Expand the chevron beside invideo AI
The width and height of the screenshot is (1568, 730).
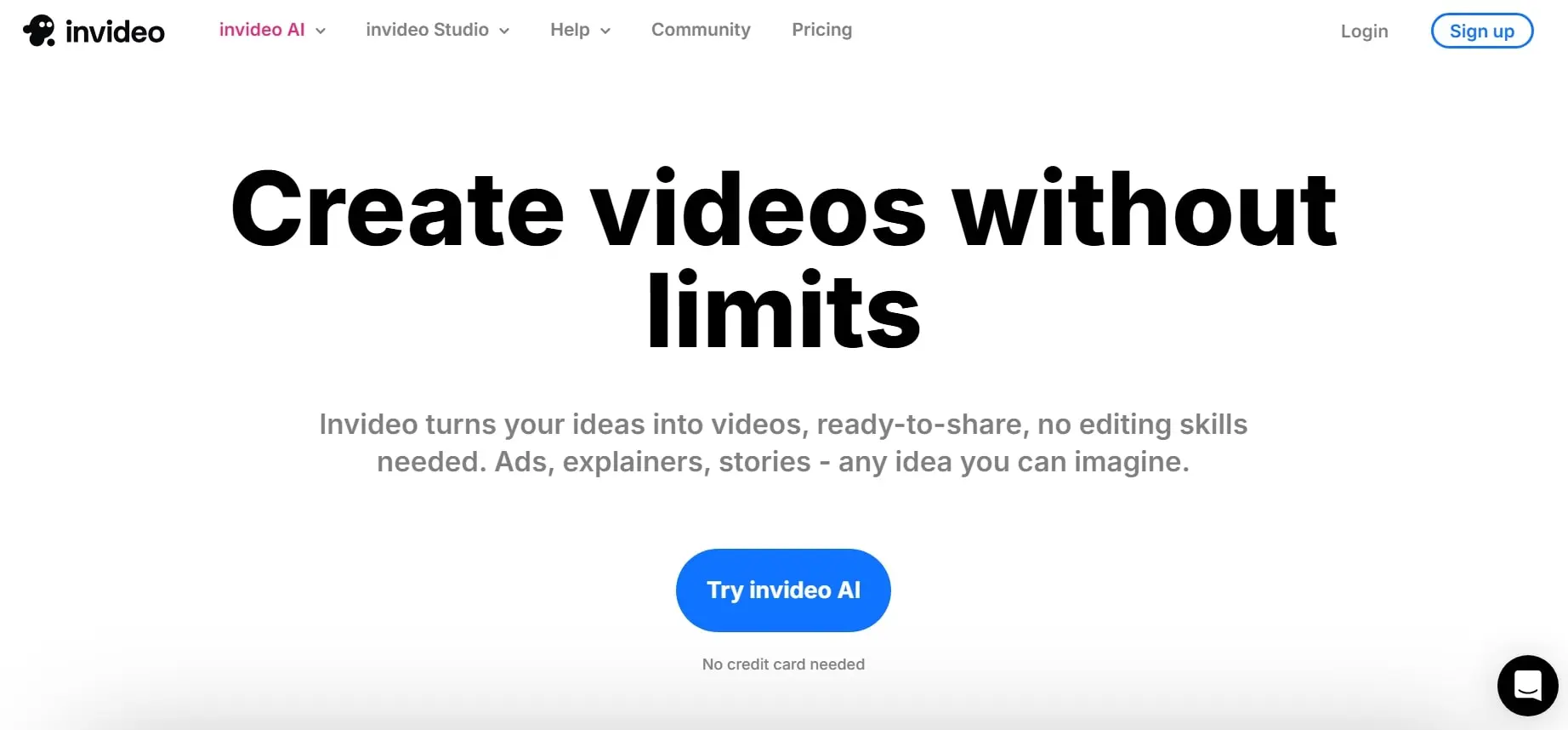click(321, 31)
